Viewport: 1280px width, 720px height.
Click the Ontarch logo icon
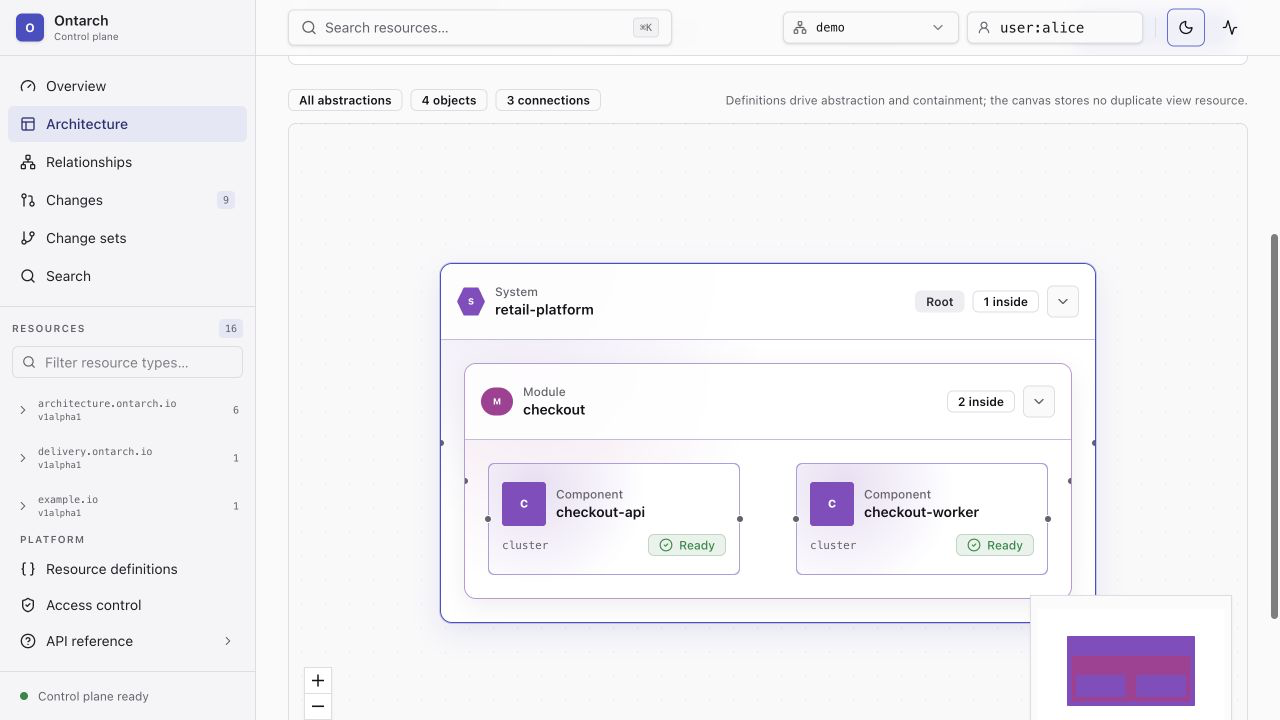click(x=30, y=28)
